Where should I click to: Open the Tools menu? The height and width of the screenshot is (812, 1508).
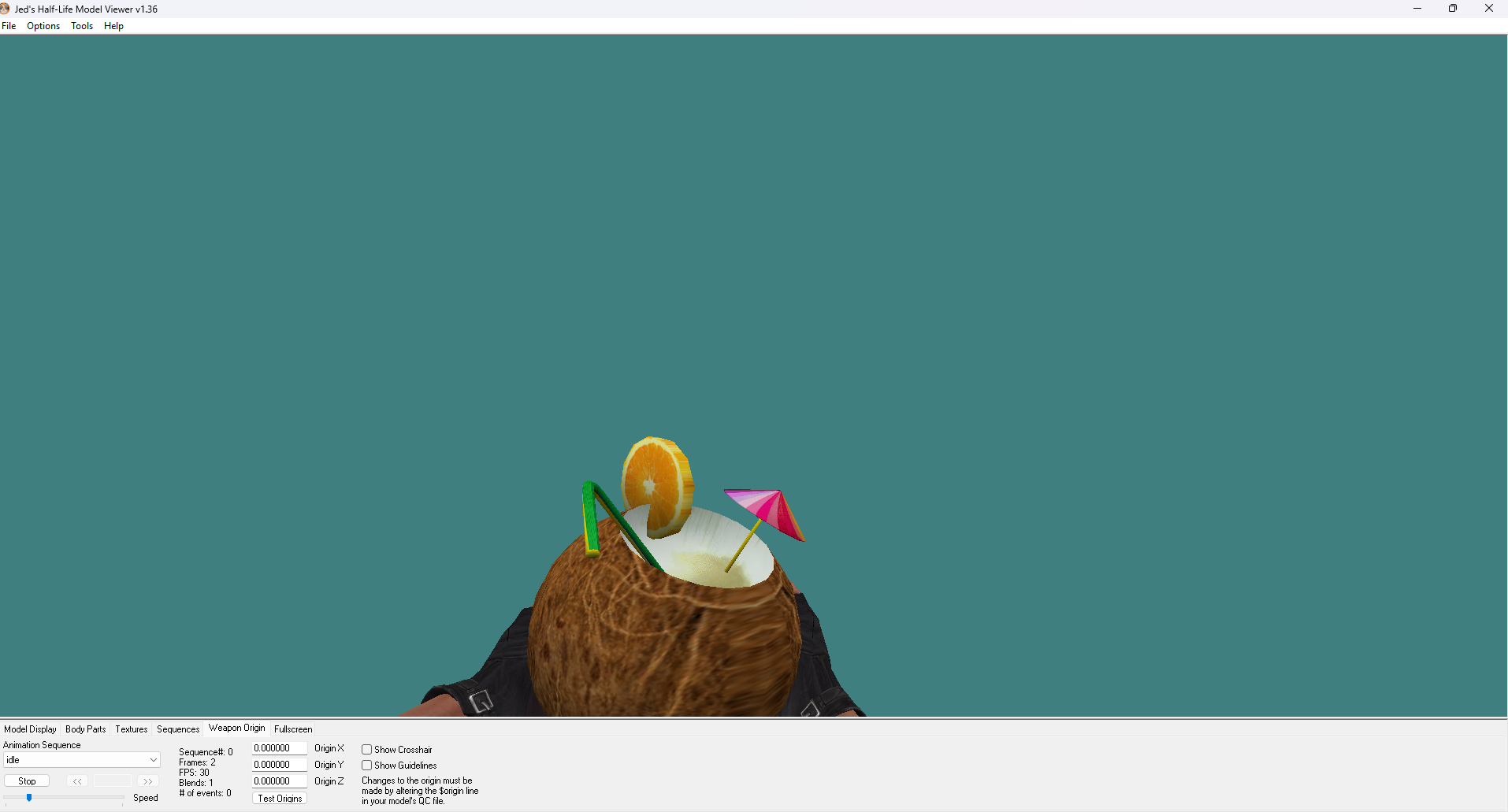tap(82, 26)
